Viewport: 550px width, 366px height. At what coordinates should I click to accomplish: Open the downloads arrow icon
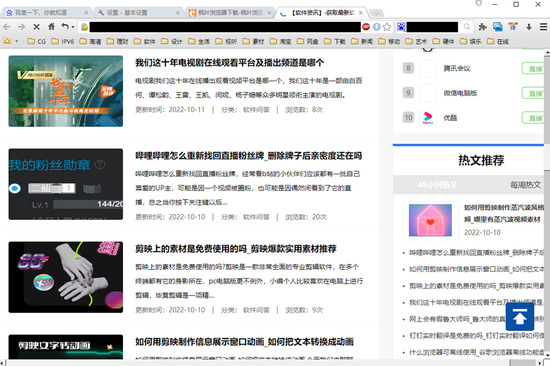(529, 27)
